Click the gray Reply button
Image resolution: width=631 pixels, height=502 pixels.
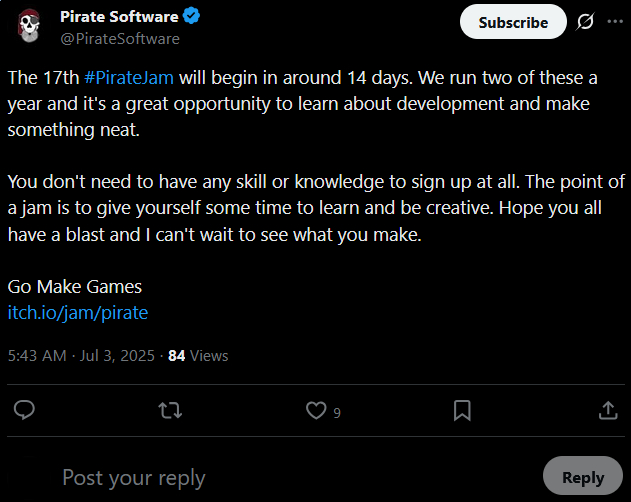[583, 476]
